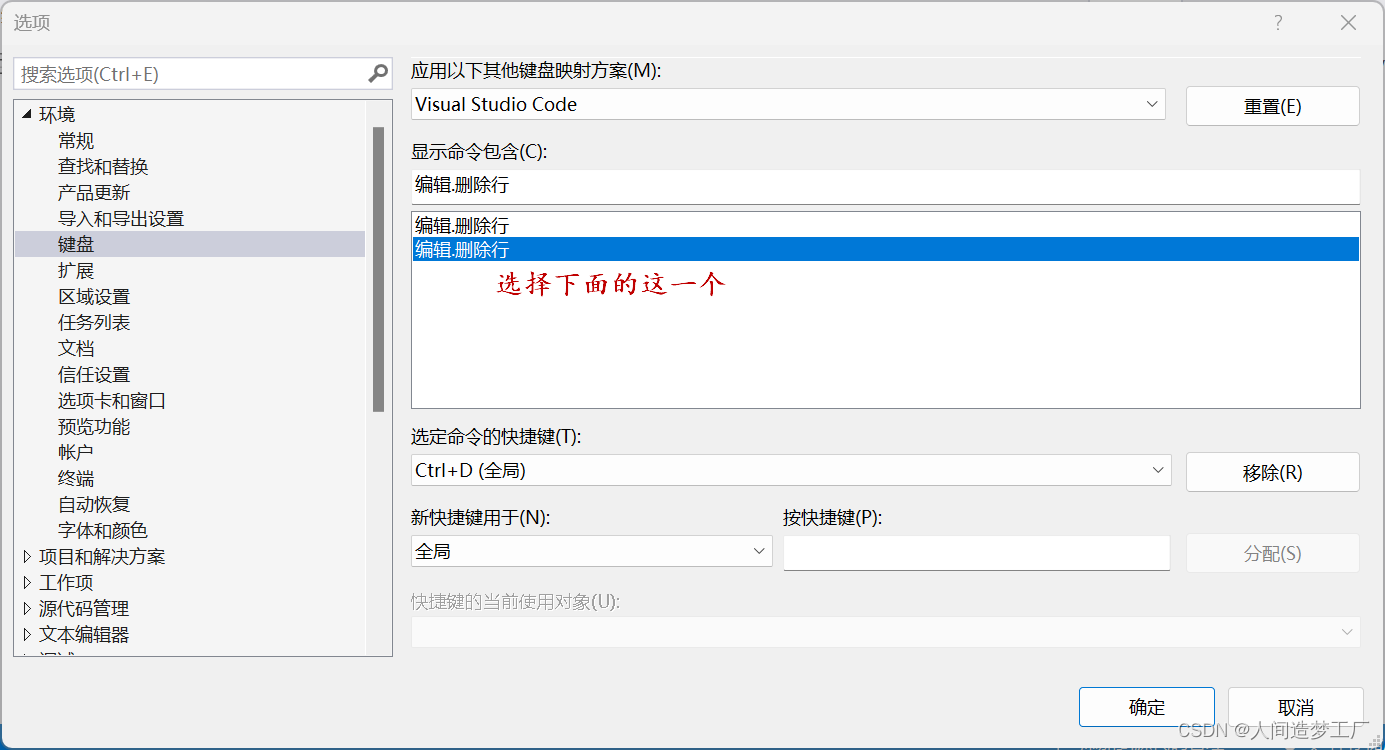Click the search magnifier icon
The image size is (1385, 750).
[378, 73]
